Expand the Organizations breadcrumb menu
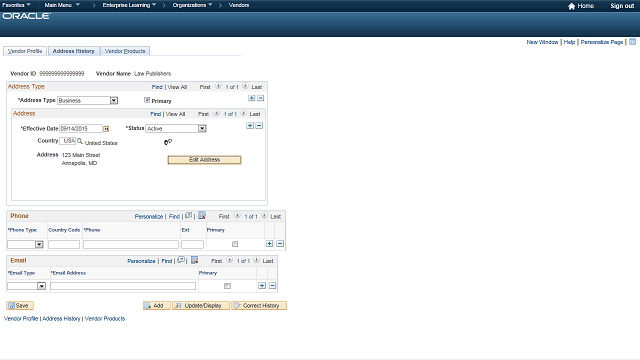This screenshot has height=360, width=640. click(192, 5)
